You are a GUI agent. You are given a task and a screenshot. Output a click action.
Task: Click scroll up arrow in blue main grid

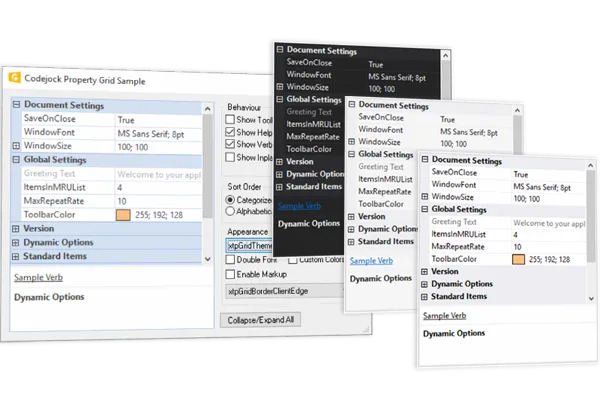pos(207,109)
